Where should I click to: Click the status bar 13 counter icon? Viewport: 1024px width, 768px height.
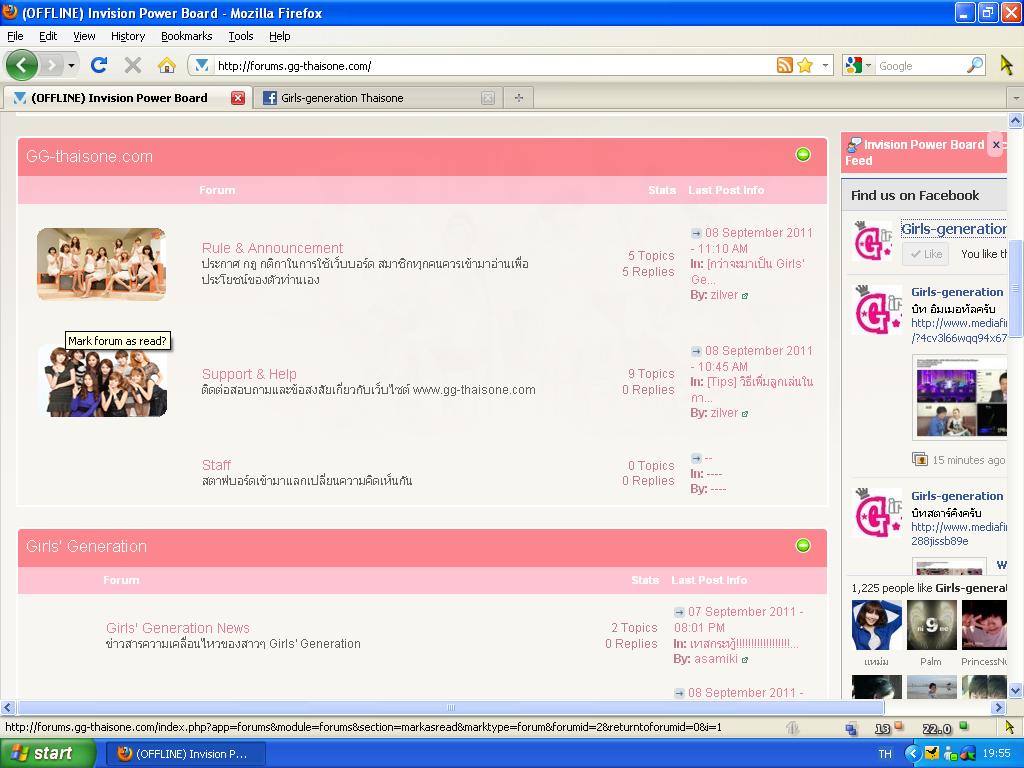tap(883, 728)
